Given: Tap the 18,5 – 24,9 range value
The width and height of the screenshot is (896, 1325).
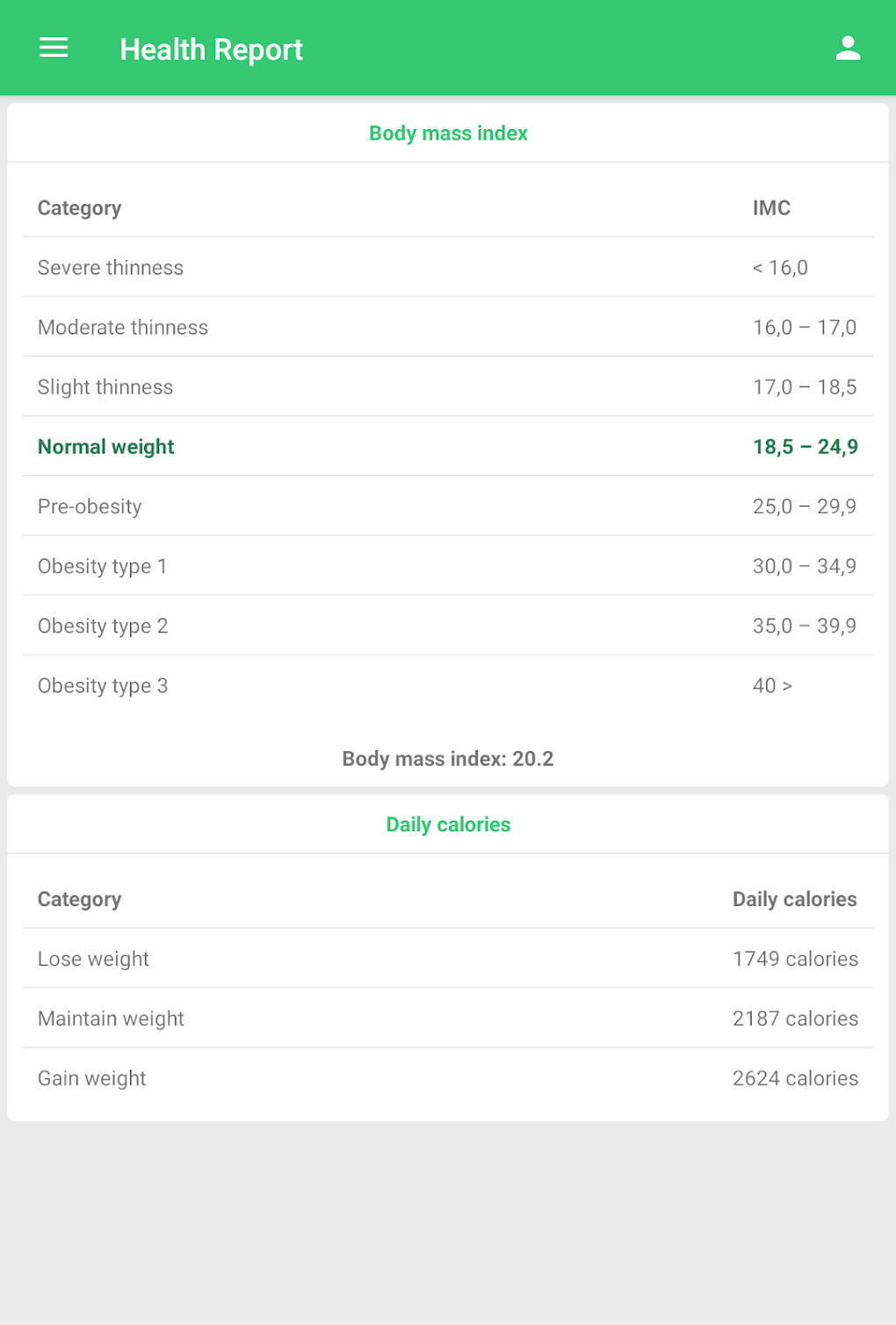Looking at the screenshot, I should (805, 447).
